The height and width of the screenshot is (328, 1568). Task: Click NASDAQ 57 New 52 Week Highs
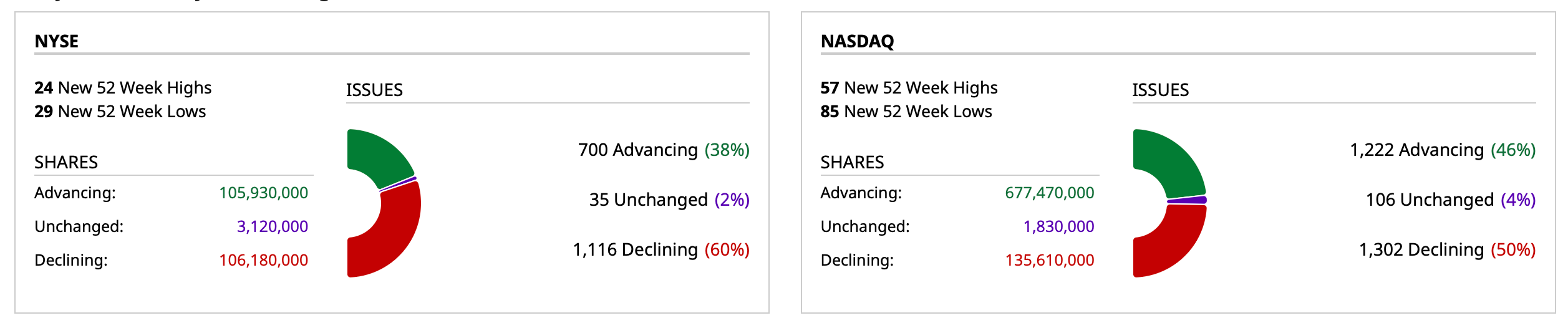[909, 88]
